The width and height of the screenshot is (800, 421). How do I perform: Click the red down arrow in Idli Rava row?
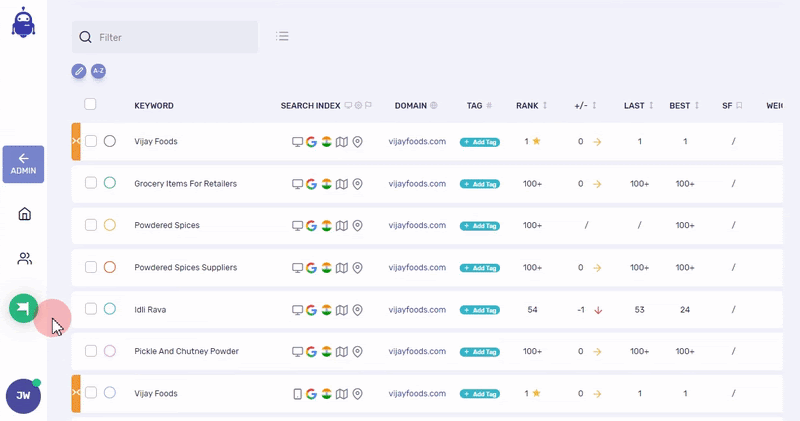click(x=598, y=310)
